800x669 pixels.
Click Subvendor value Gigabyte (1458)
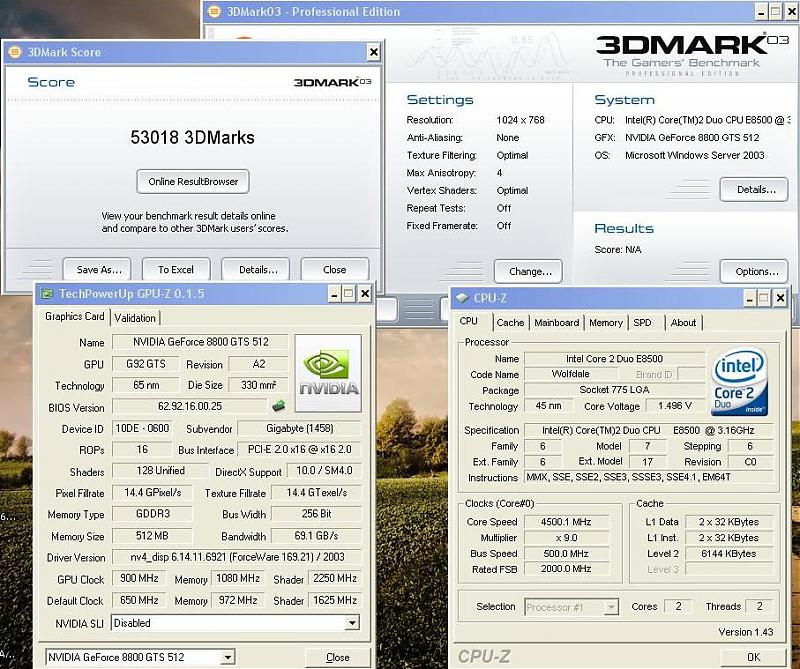[300, 429]
